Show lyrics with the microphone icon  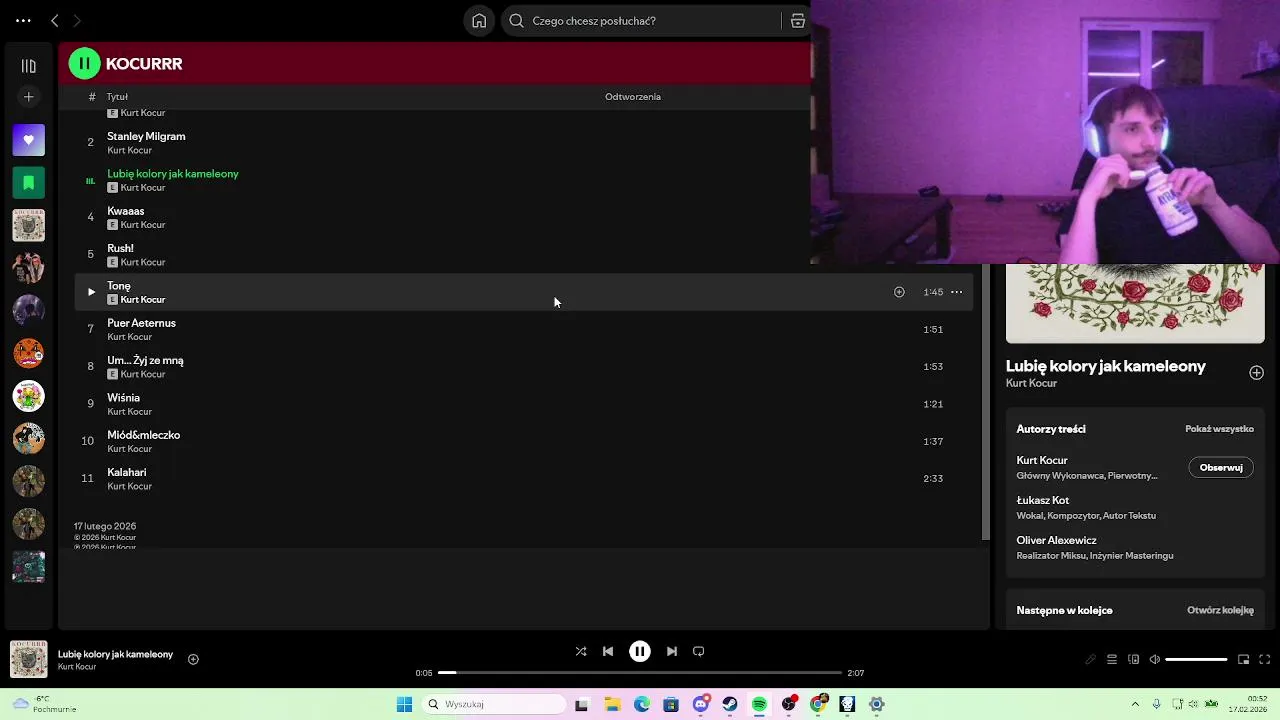click(1090, 659)
